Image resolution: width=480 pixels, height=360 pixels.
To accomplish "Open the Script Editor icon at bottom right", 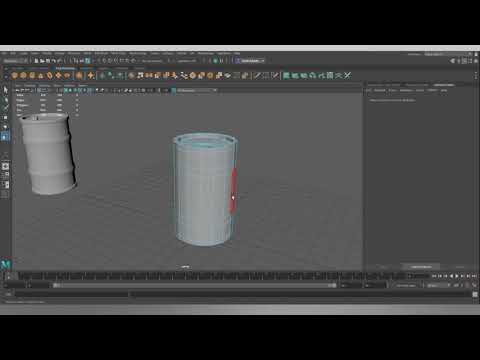I will [x=475, y=294].
